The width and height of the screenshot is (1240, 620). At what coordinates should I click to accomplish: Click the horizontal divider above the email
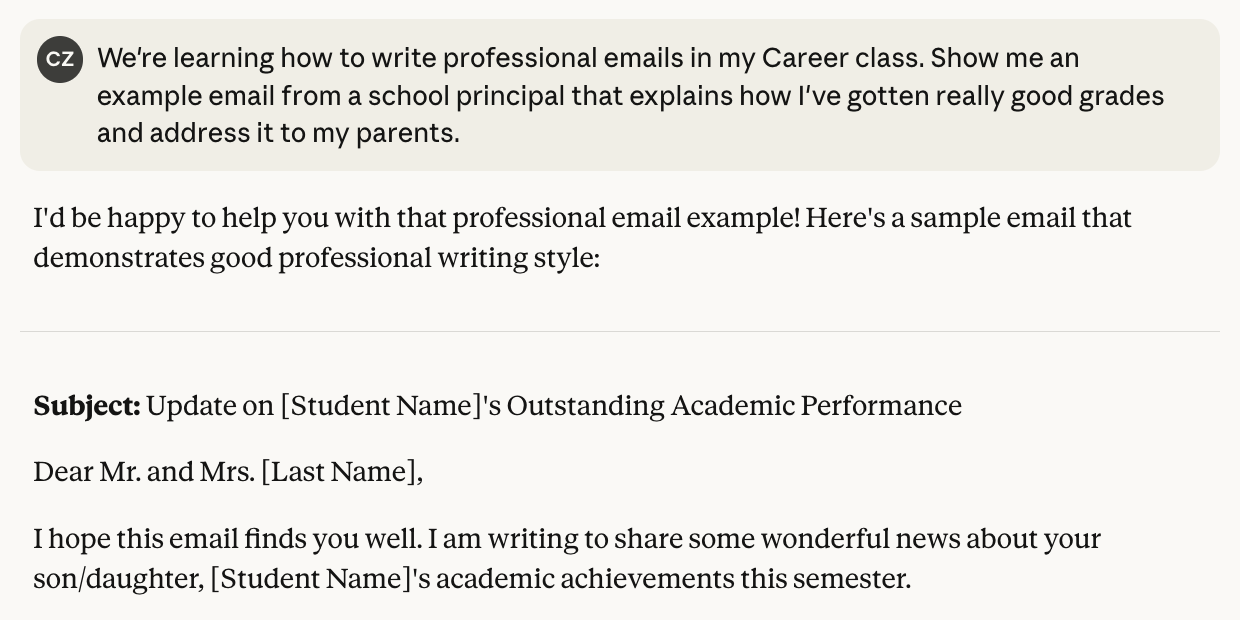pos(620,331)
